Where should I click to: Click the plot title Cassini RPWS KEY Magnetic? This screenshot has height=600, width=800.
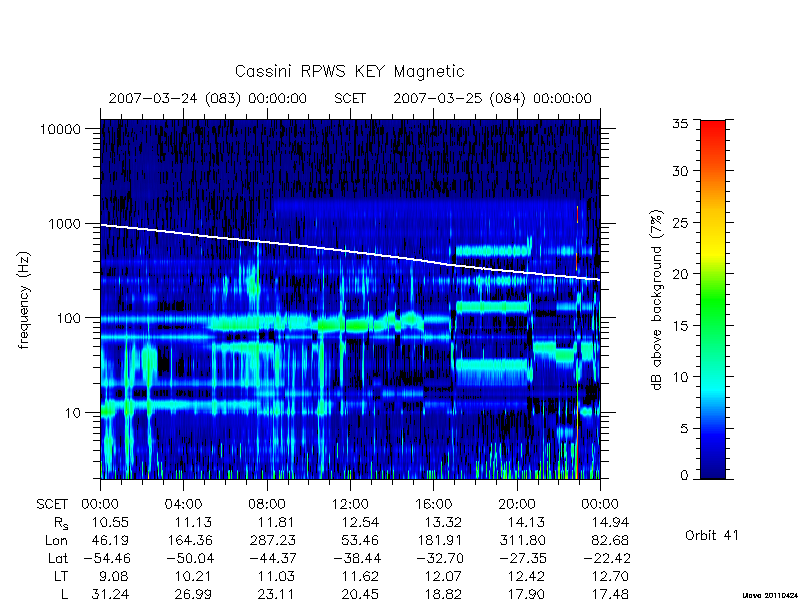click(x=349, y=71)
